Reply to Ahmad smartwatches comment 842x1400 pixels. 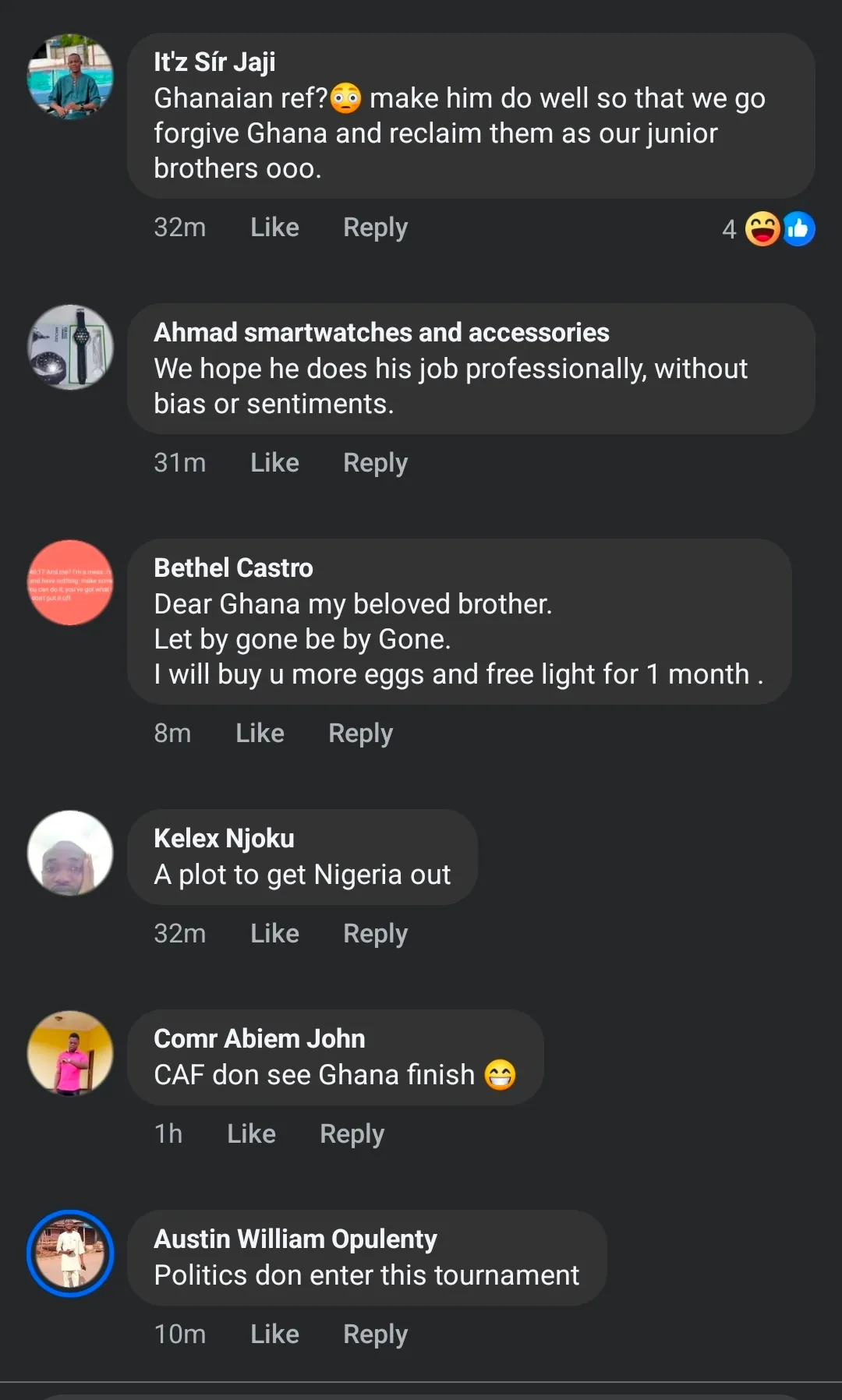[x=375, y=463]
